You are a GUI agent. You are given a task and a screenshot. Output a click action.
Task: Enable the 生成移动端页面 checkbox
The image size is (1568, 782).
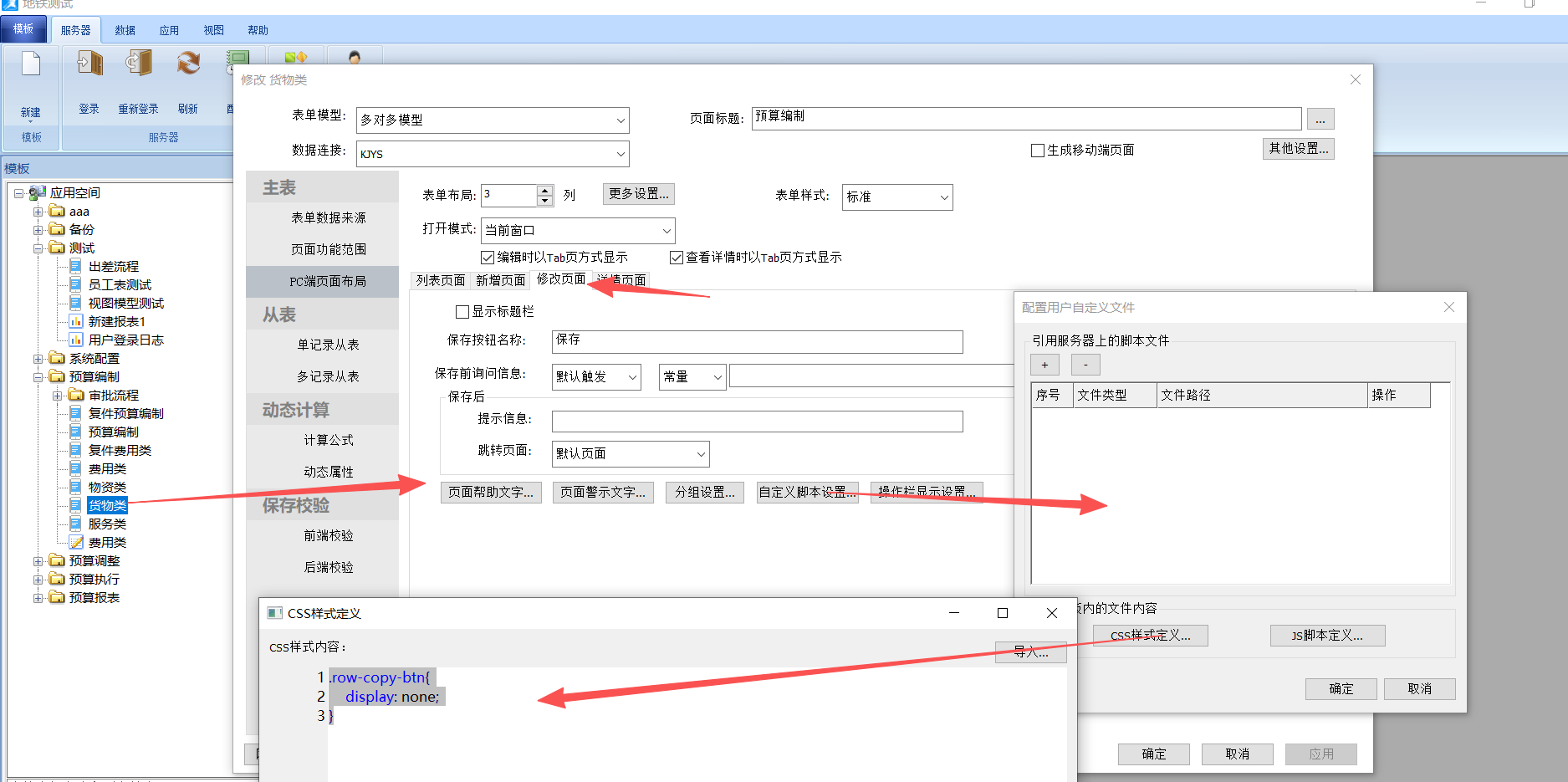coord(1038,151)
